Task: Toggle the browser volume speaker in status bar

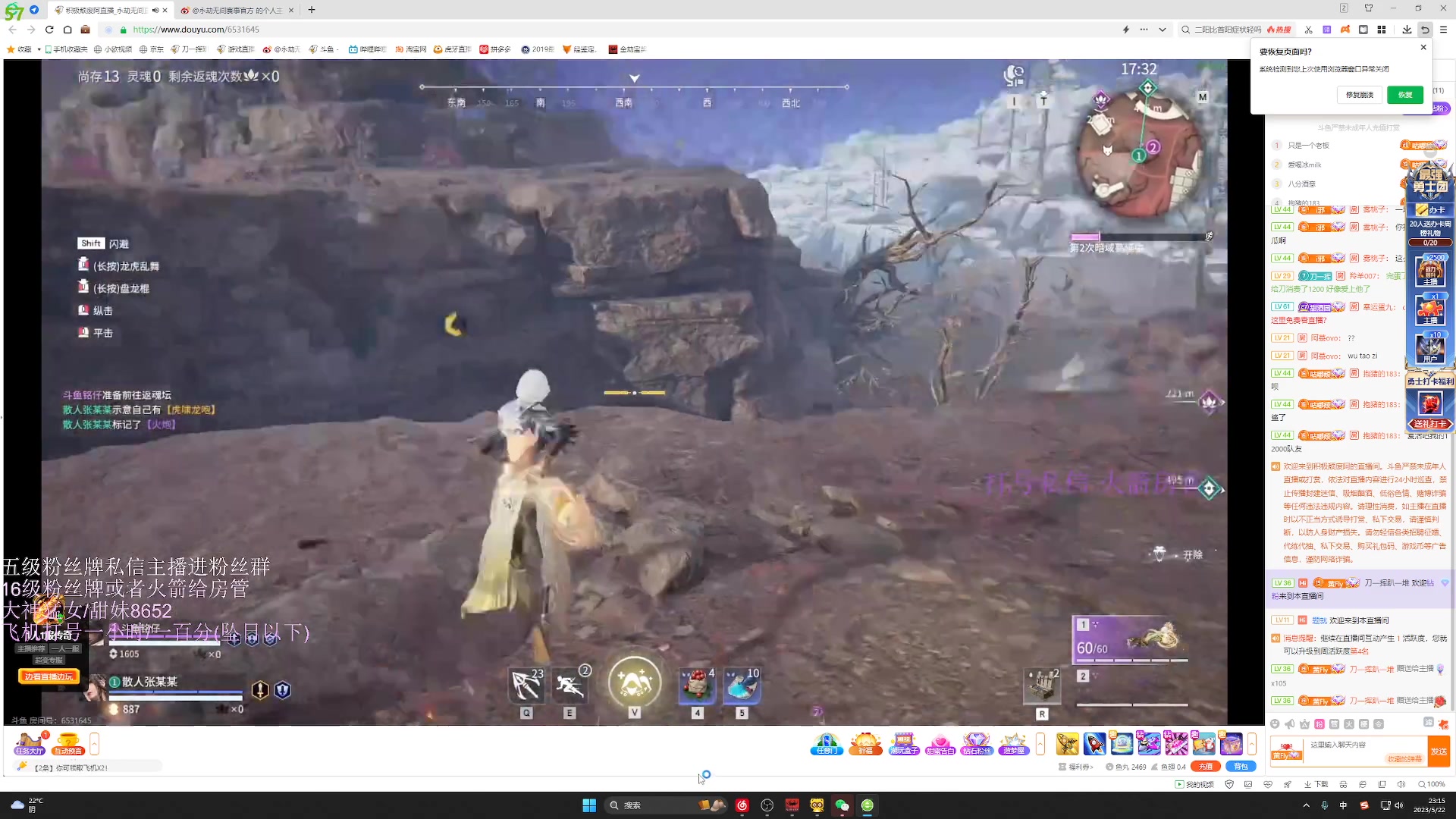Action: click(1401, 784)
